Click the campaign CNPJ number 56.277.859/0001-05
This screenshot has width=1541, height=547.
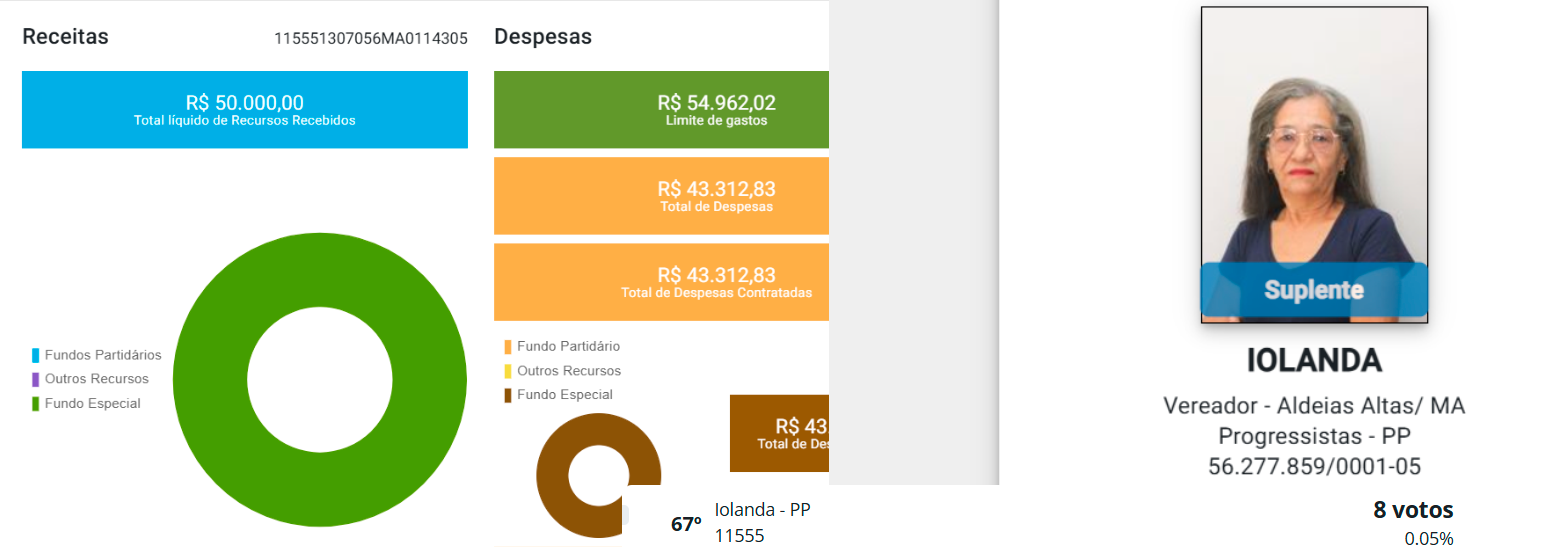pyautogui.click(x=1313, y=466)
